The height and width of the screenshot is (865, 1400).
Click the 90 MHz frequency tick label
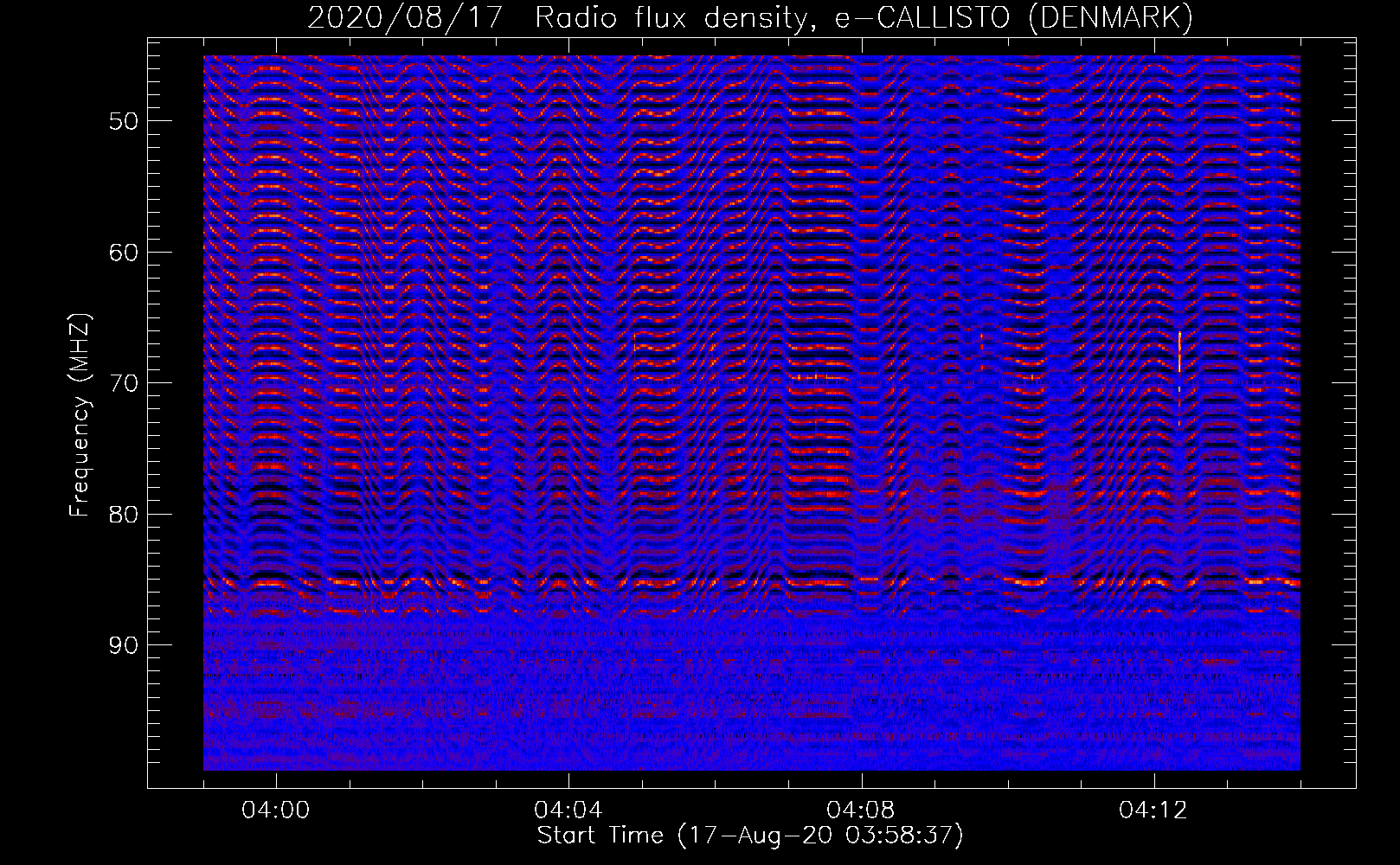pos(123,645)
